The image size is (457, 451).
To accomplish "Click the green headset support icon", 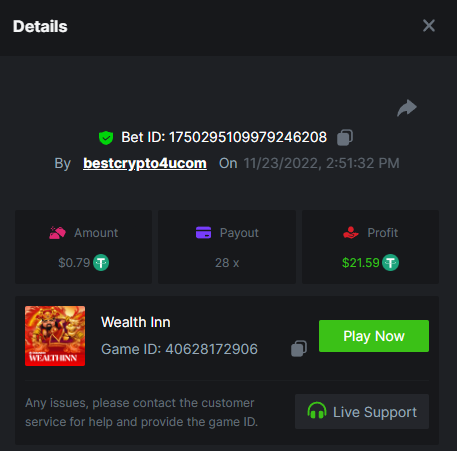I will tap(317, 411).
